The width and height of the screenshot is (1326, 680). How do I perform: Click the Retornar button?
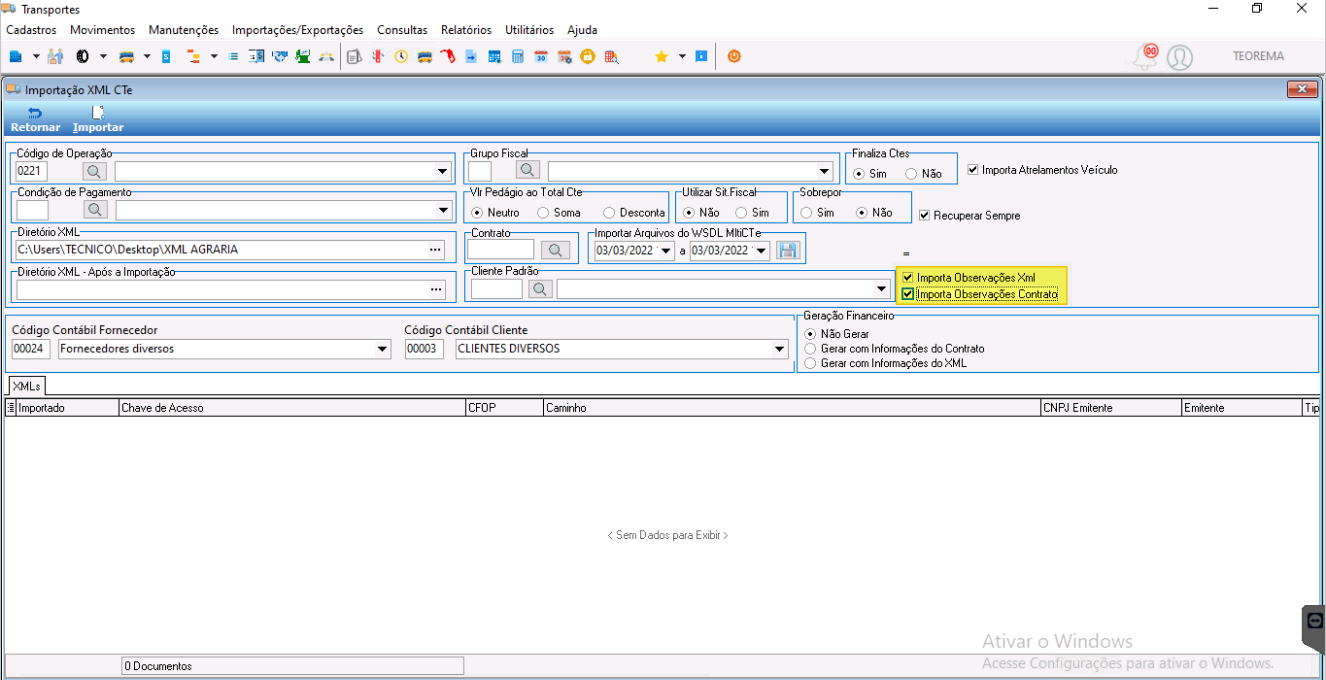35,120
